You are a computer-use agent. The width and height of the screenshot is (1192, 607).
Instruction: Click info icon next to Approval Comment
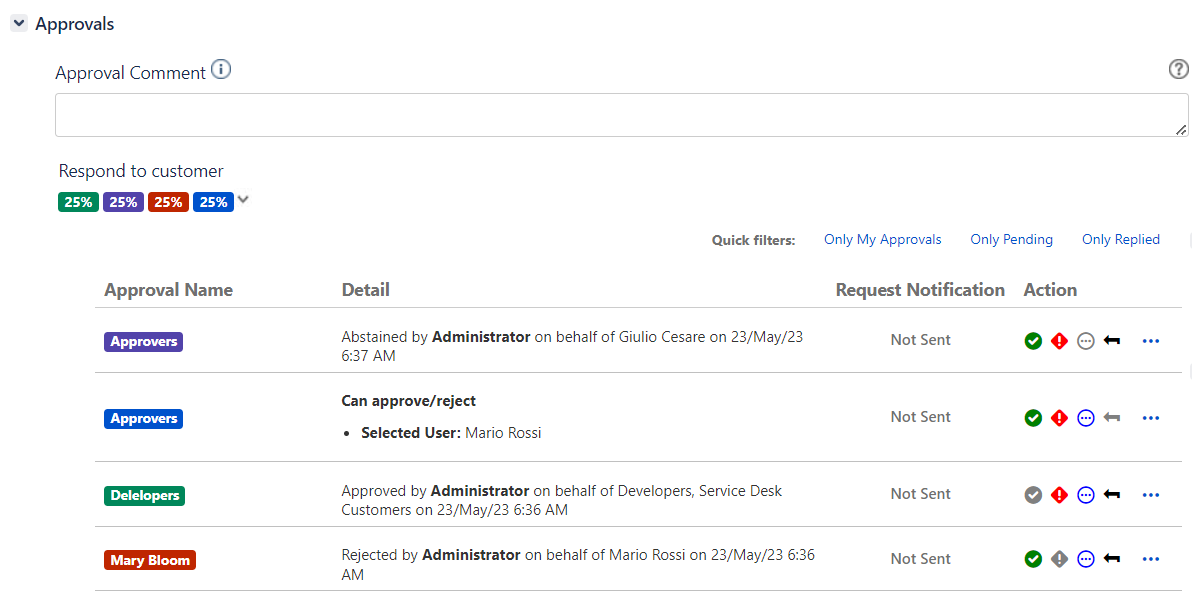[220, 69]
